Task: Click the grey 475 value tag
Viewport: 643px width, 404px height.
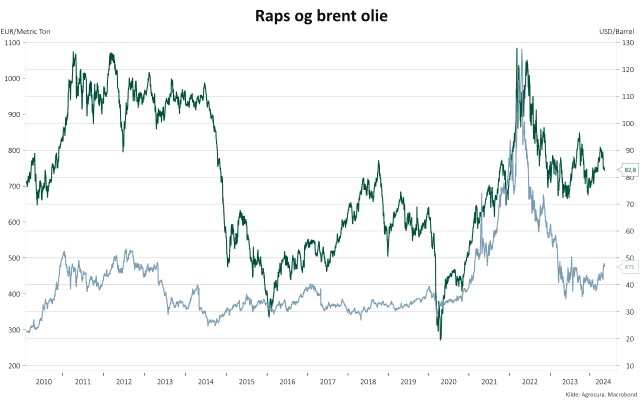Action: tap(630, 267)
